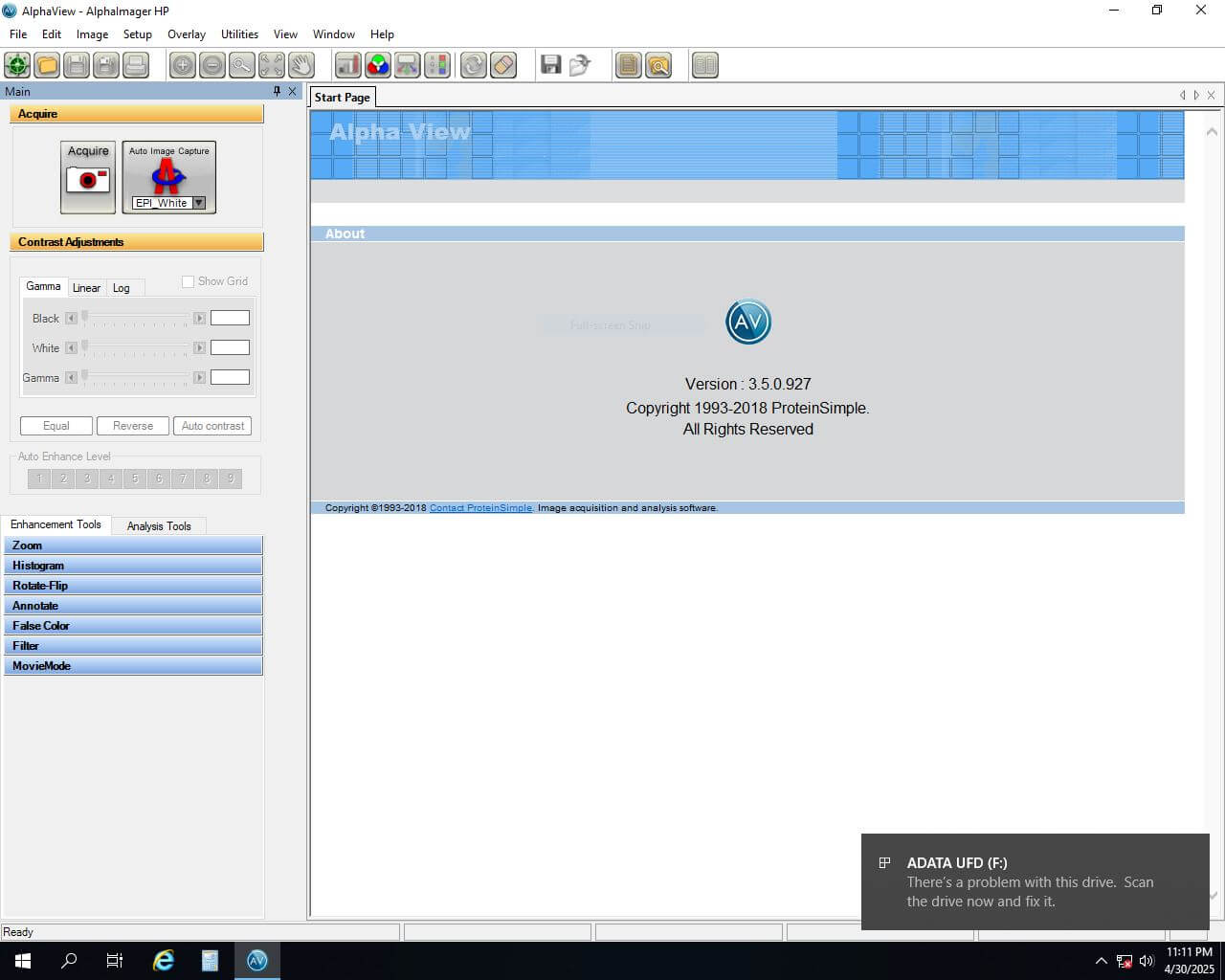Open the EPI_White capture dropdown
Viewport: 1225px width, 980px height.
[x=199, y=203]
